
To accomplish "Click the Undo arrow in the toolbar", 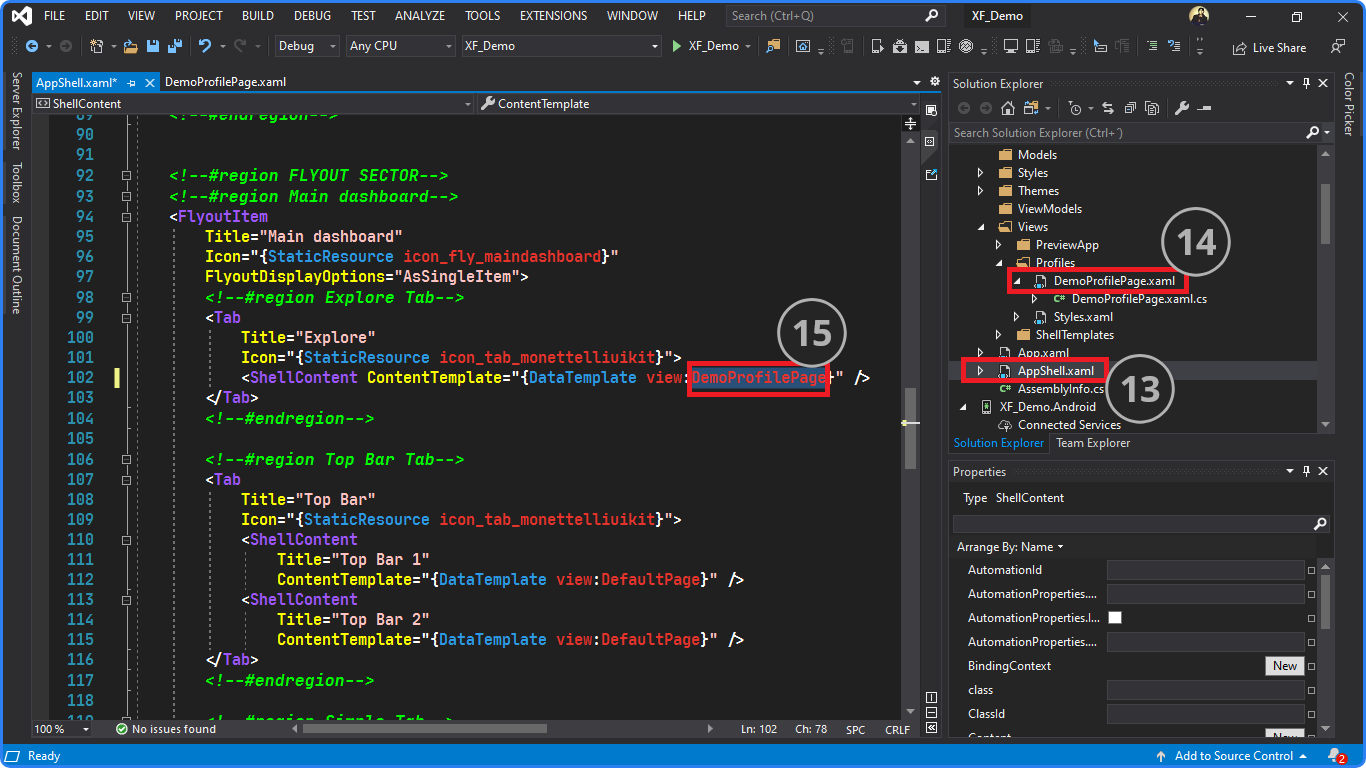I will (x=205, y=46).
